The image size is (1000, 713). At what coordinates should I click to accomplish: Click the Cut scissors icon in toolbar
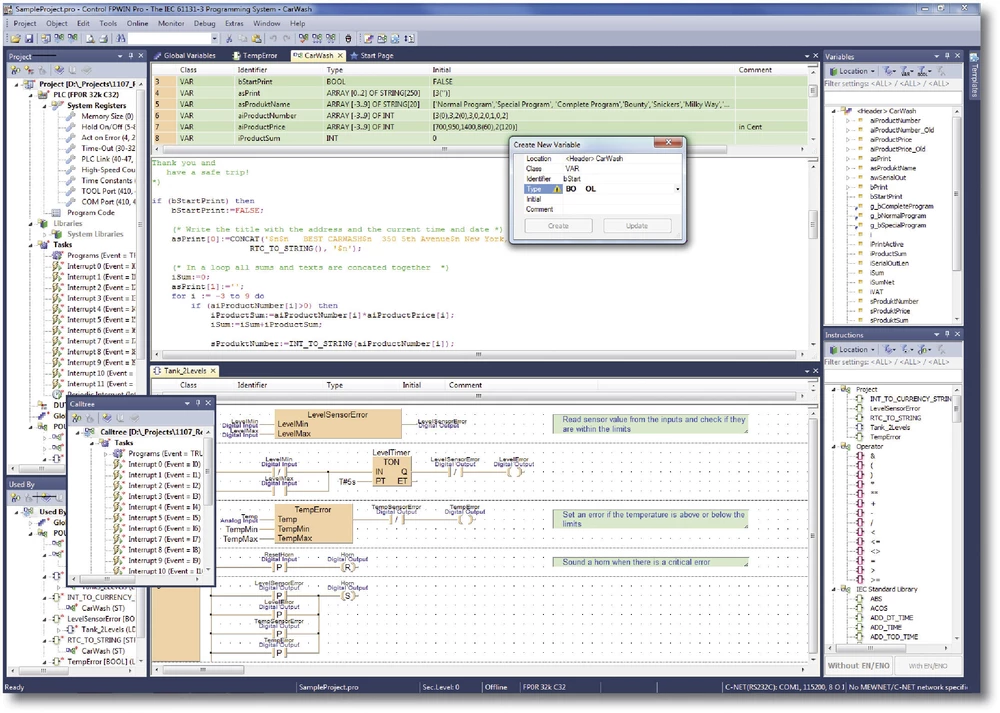click(x=229, y=38)
